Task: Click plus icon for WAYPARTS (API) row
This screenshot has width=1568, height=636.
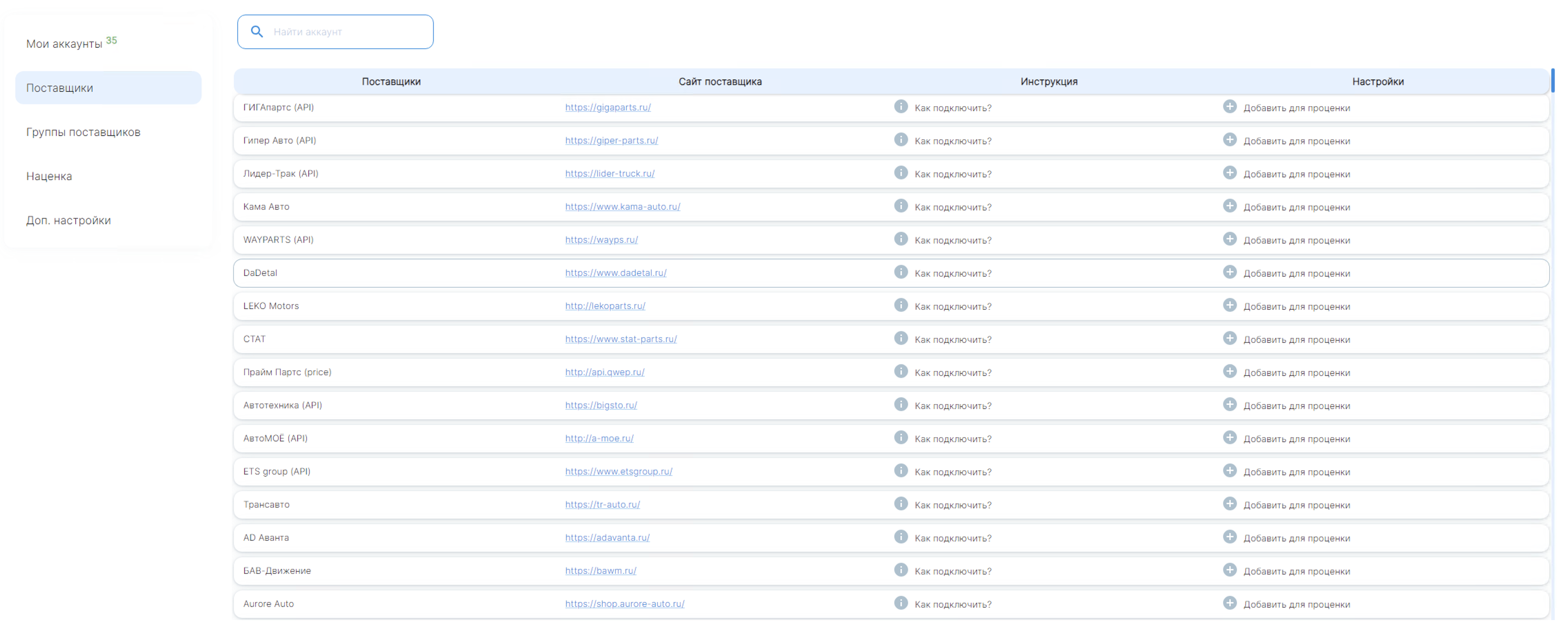Action: (x=1229, y=239)
